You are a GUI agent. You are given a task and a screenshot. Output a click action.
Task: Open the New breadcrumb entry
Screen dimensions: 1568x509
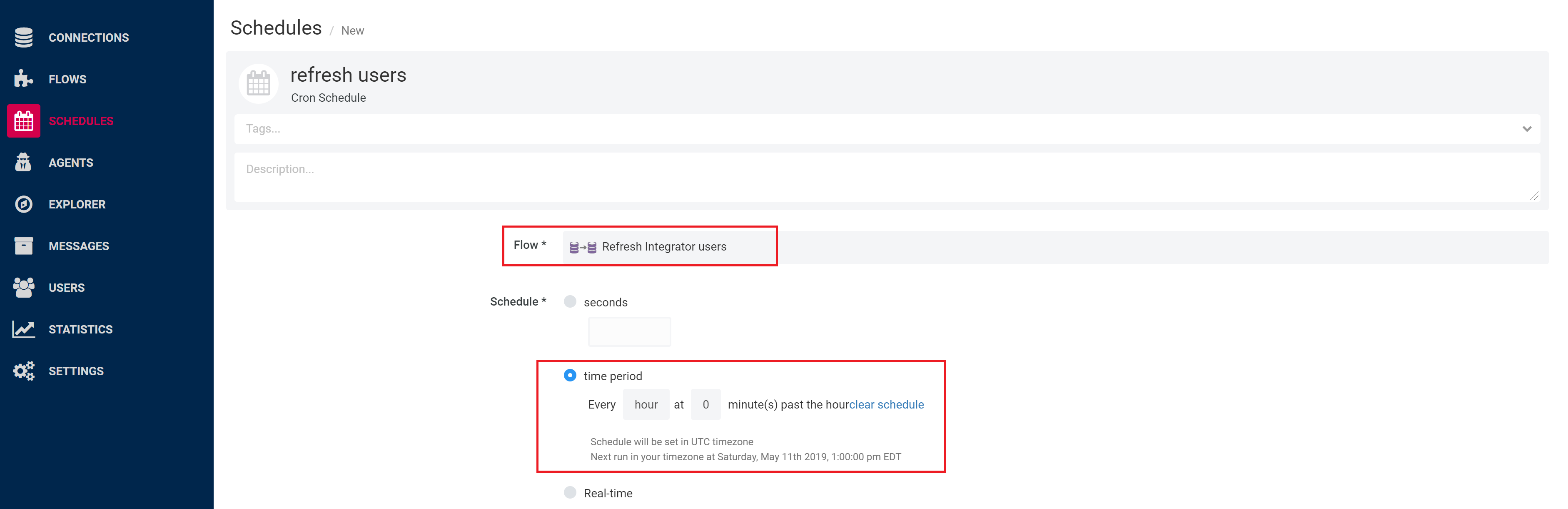pos(352,30)
